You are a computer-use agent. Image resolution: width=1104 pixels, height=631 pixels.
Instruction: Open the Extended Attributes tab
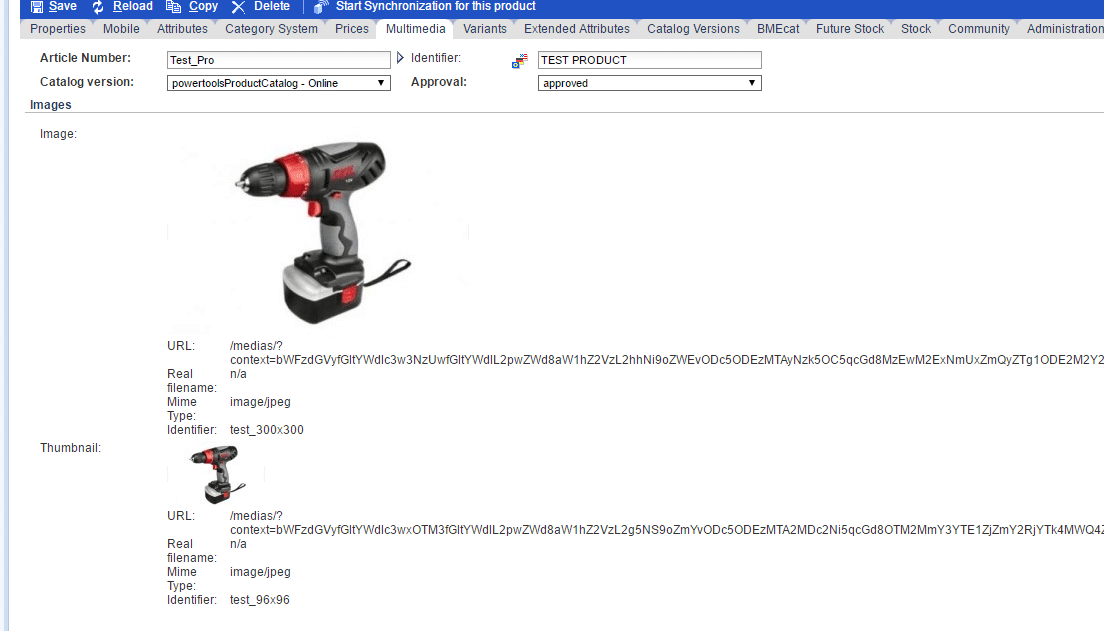click(x=577, y=29)
